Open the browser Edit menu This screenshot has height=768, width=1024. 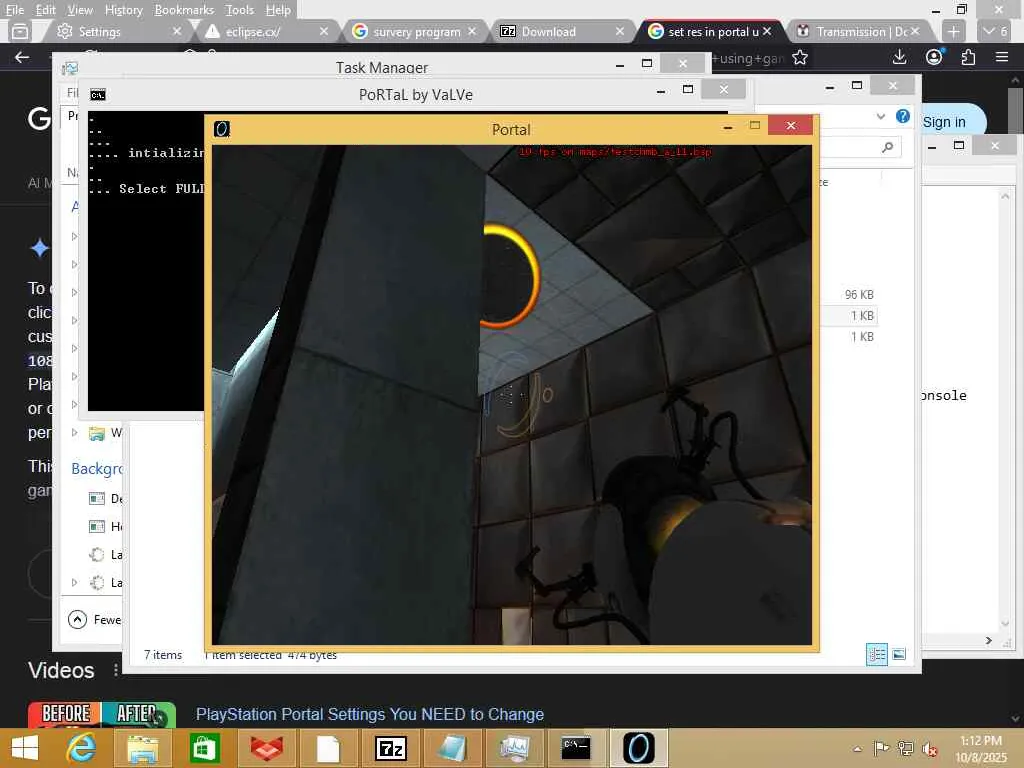tap(45, 10)
